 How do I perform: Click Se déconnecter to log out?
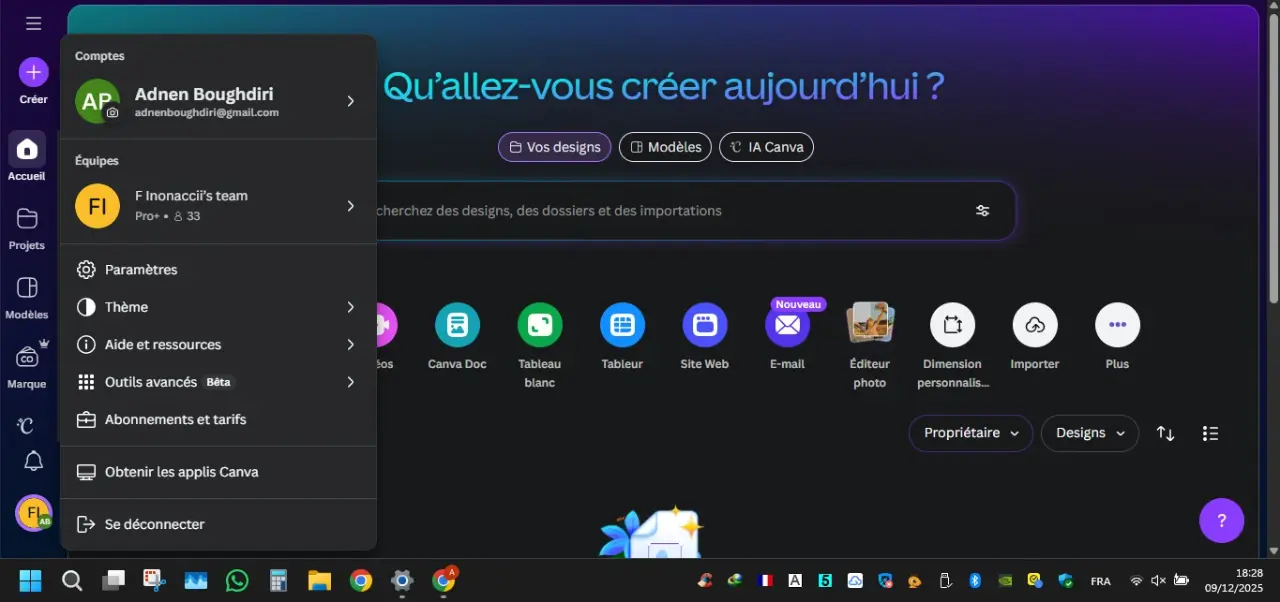click(x=218, y=524)
